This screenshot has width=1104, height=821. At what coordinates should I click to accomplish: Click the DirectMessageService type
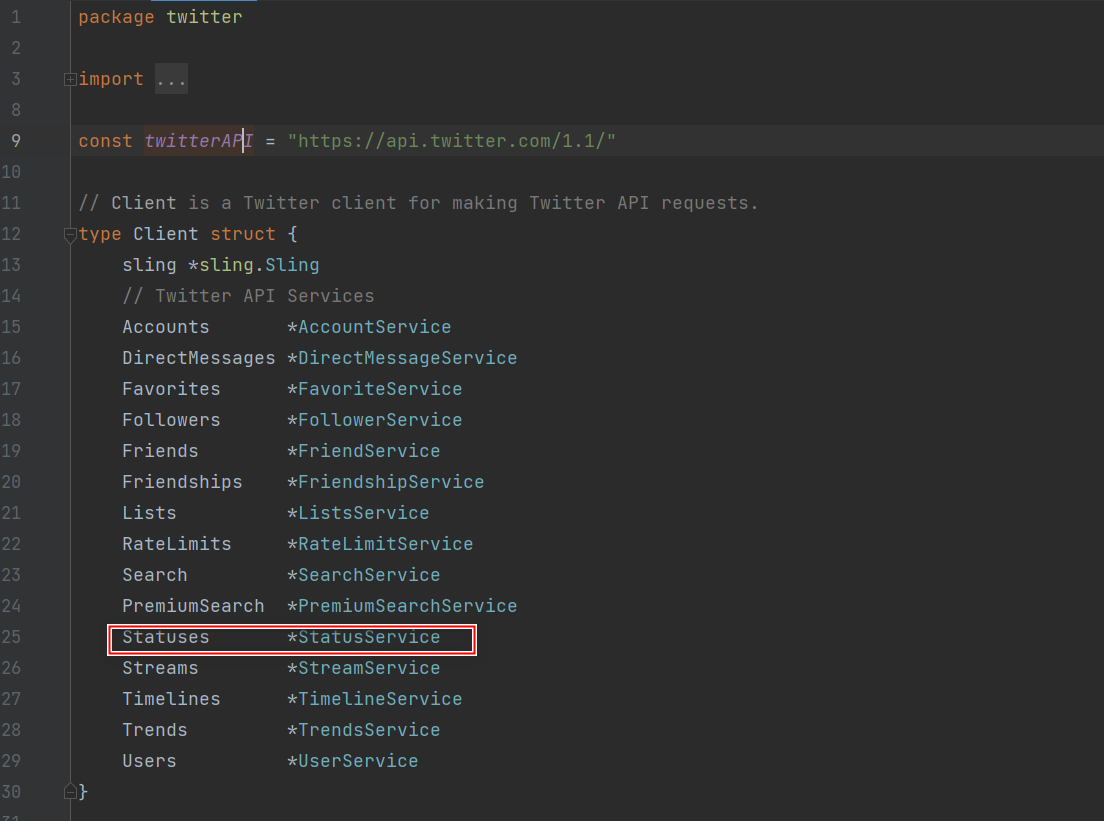click(x=408, y=358)
